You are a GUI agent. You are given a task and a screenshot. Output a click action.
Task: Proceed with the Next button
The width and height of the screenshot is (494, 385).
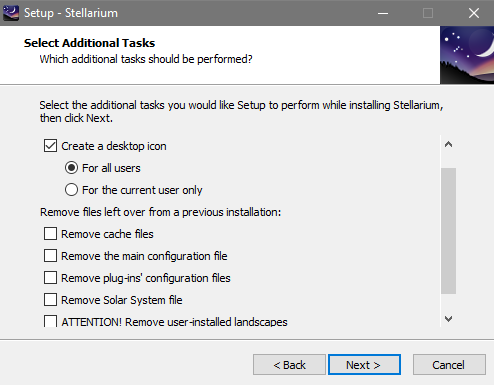tap(364, 365)
